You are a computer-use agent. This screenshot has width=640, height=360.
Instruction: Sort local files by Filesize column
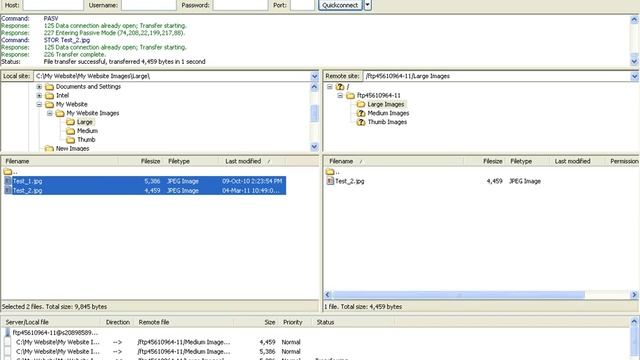pyautogui.click(x=140, y=161)
